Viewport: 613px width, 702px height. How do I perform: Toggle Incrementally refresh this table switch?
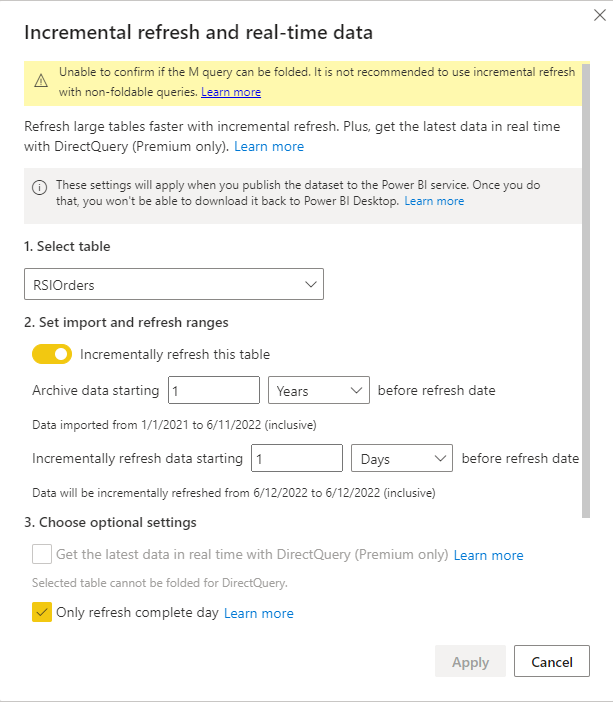[x=52, y=354]
